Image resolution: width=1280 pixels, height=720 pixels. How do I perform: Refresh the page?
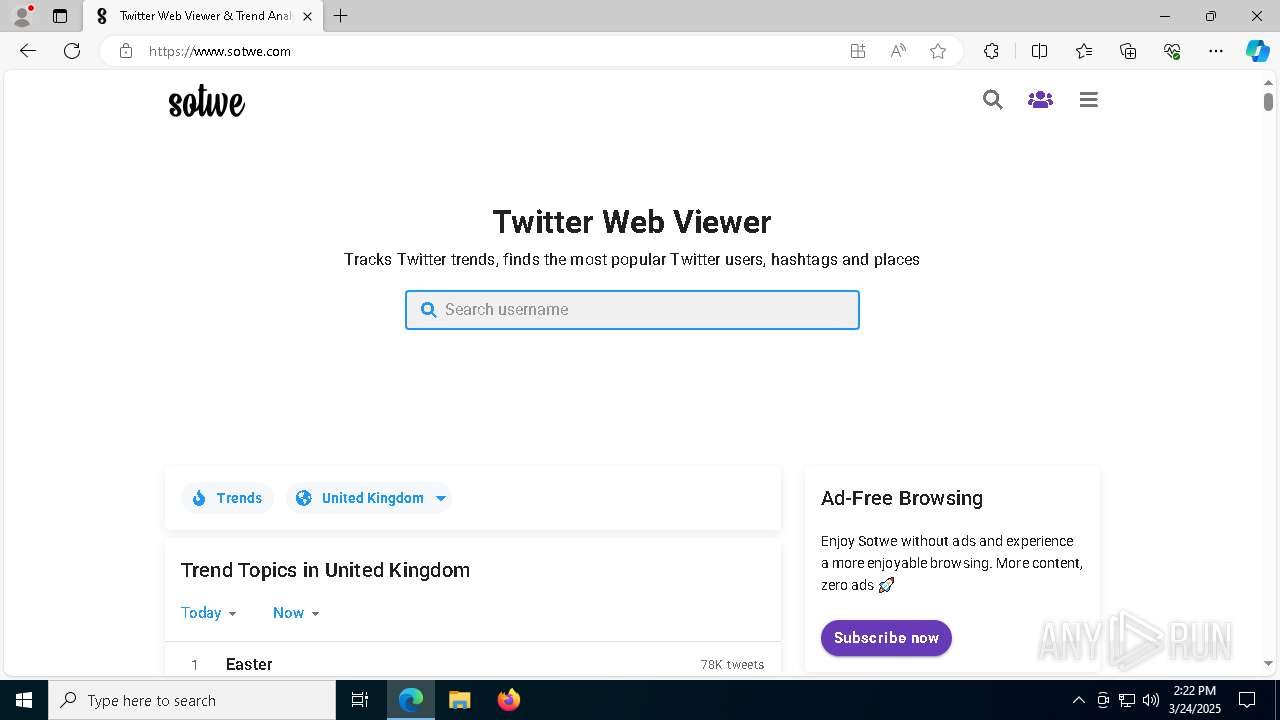point(72,51)
